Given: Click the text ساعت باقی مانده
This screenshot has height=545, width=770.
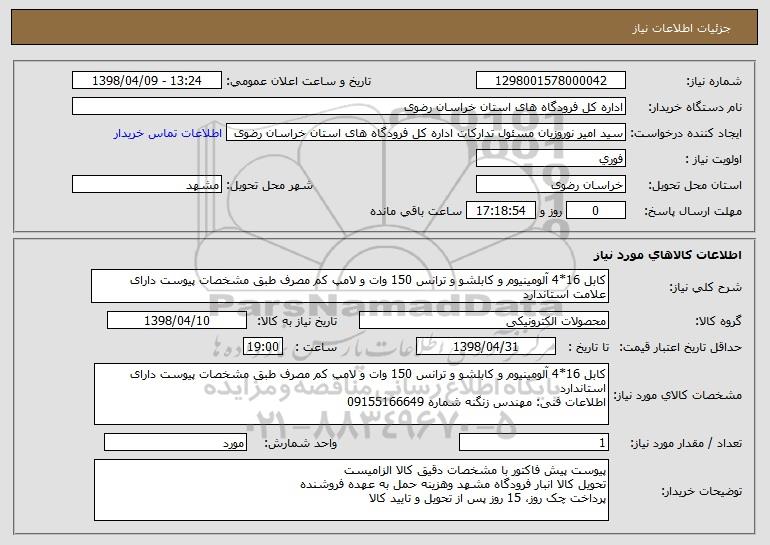Looking at the screenshot, I should pyautogui.click(x=416, y=211).
